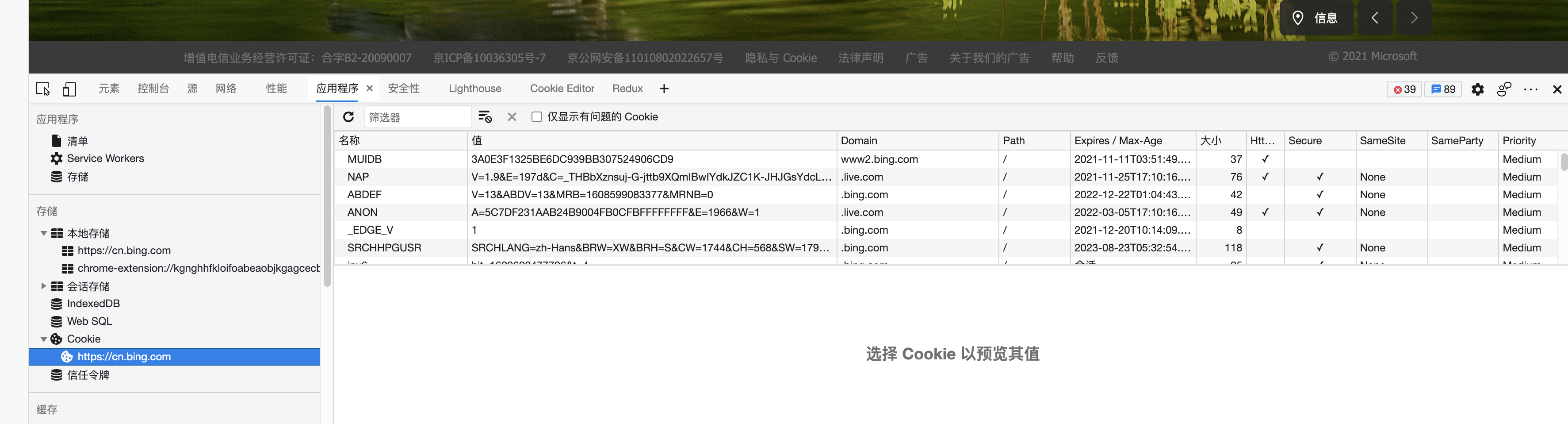
Task: Switch to the Lighthouse tab
Action: (475, 89)
